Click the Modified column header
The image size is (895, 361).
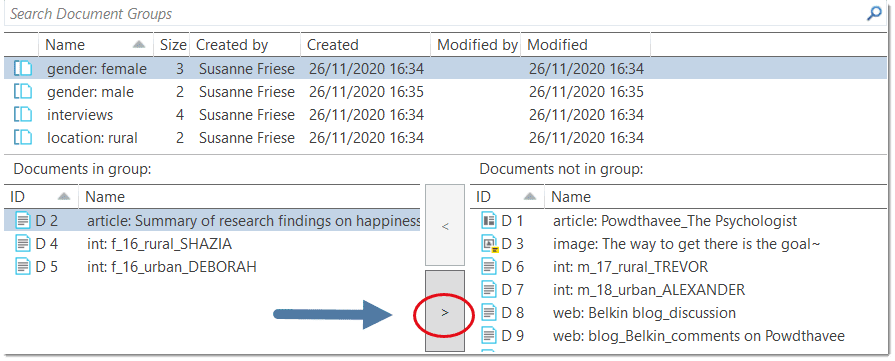tap(585, 45)
